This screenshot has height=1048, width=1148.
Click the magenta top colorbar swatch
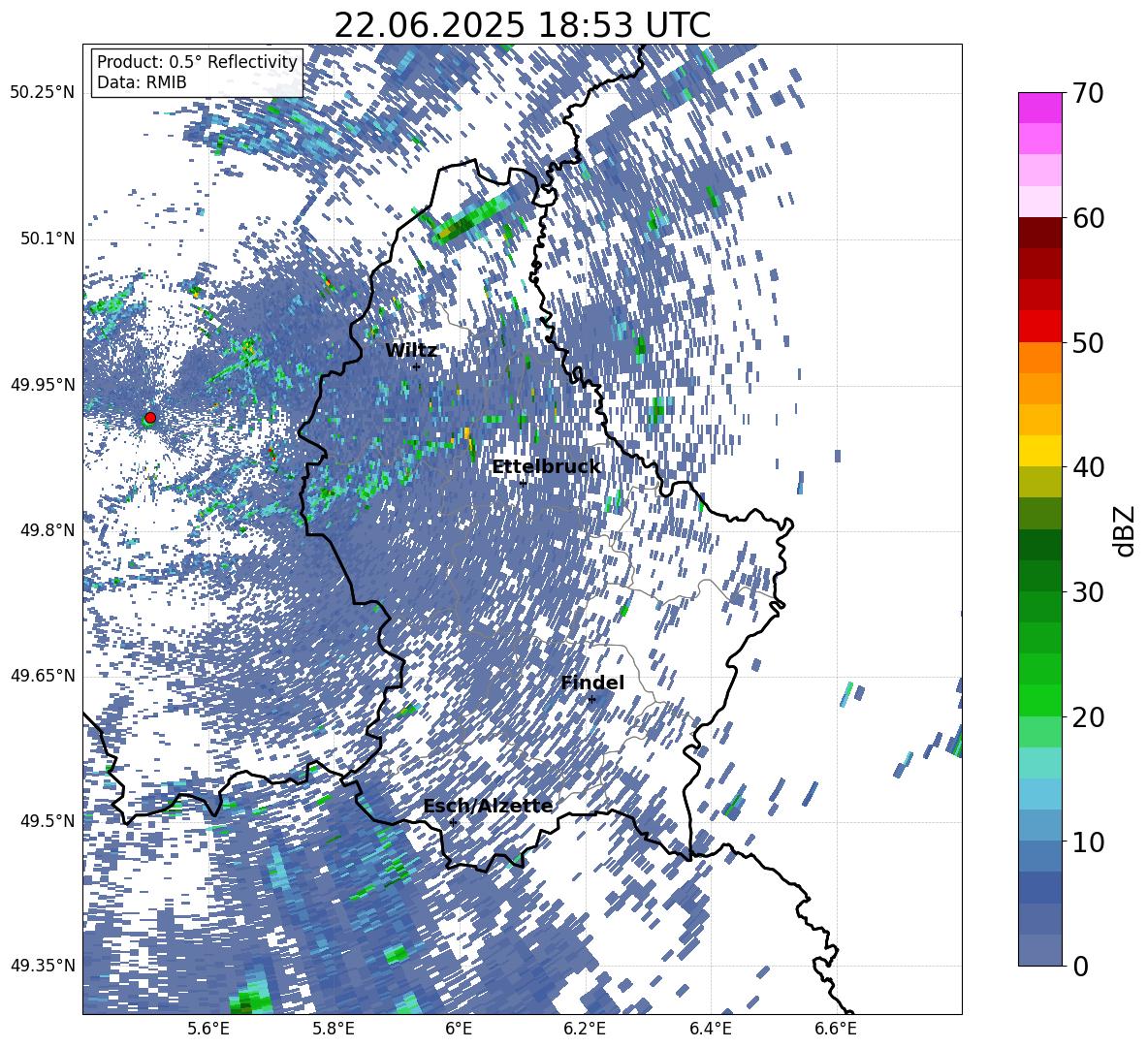coord(1039,108)
